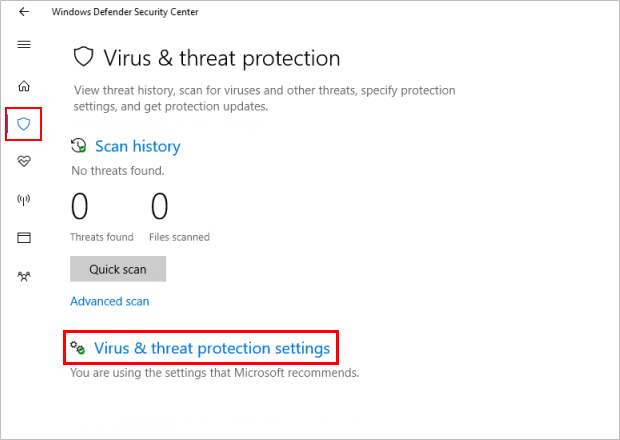This screenshot has width=620, height=440.
Task: Click the Files scanned count
Action: click(x=160, y=207)
